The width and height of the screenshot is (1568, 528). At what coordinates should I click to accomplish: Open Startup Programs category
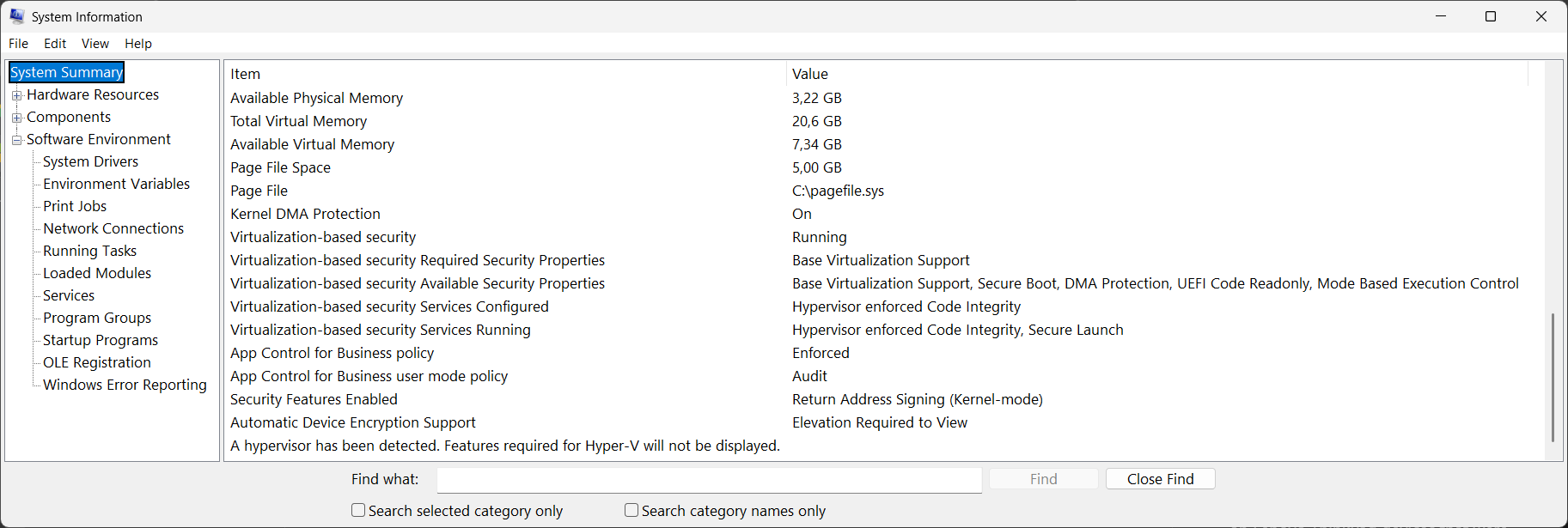point(101,340)
